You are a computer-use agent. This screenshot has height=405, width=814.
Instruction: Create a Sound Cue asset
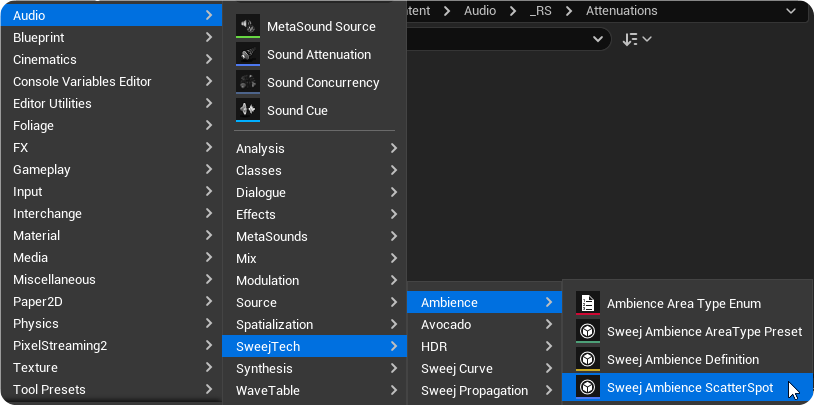(315, 110)
